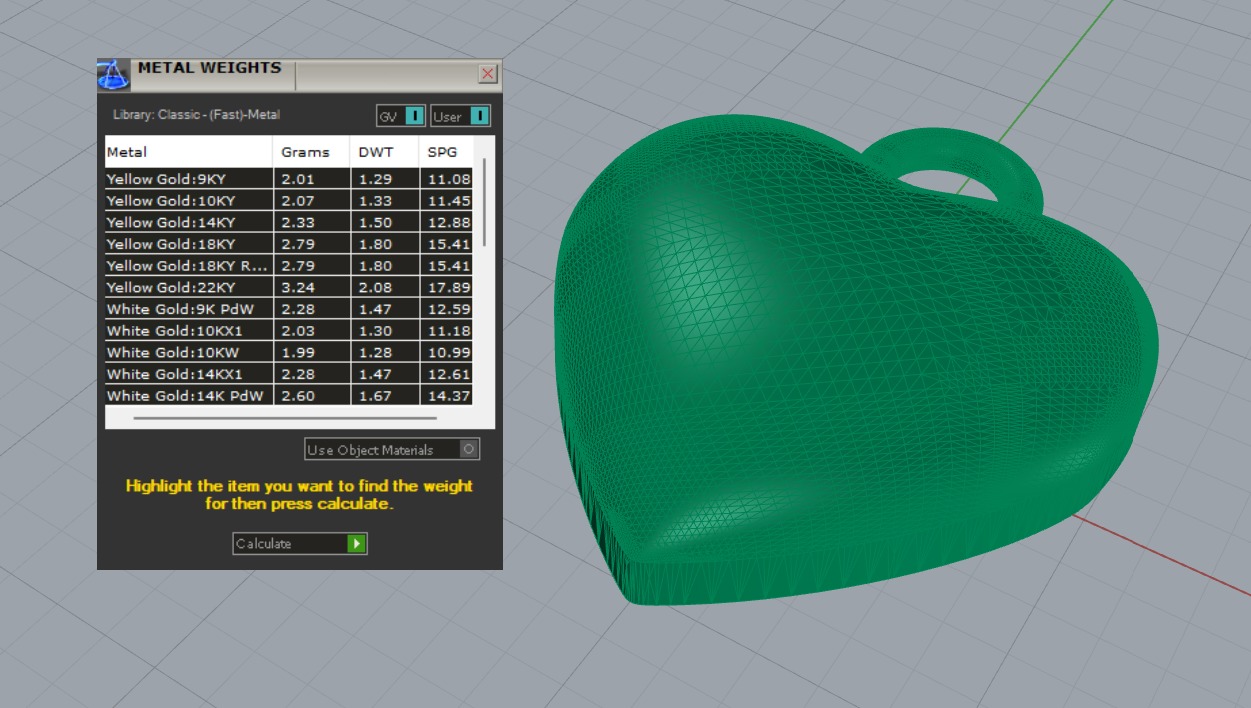
Task: Sort by the Metal column header
Action: click(189, 152)
